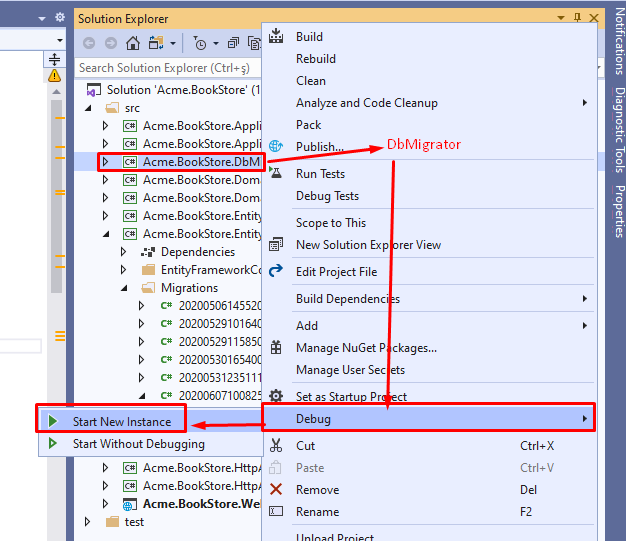This screenshot has width=626, height=541.
Task: Click the Set as Startup Project gear icon
Action: [276, 397]
